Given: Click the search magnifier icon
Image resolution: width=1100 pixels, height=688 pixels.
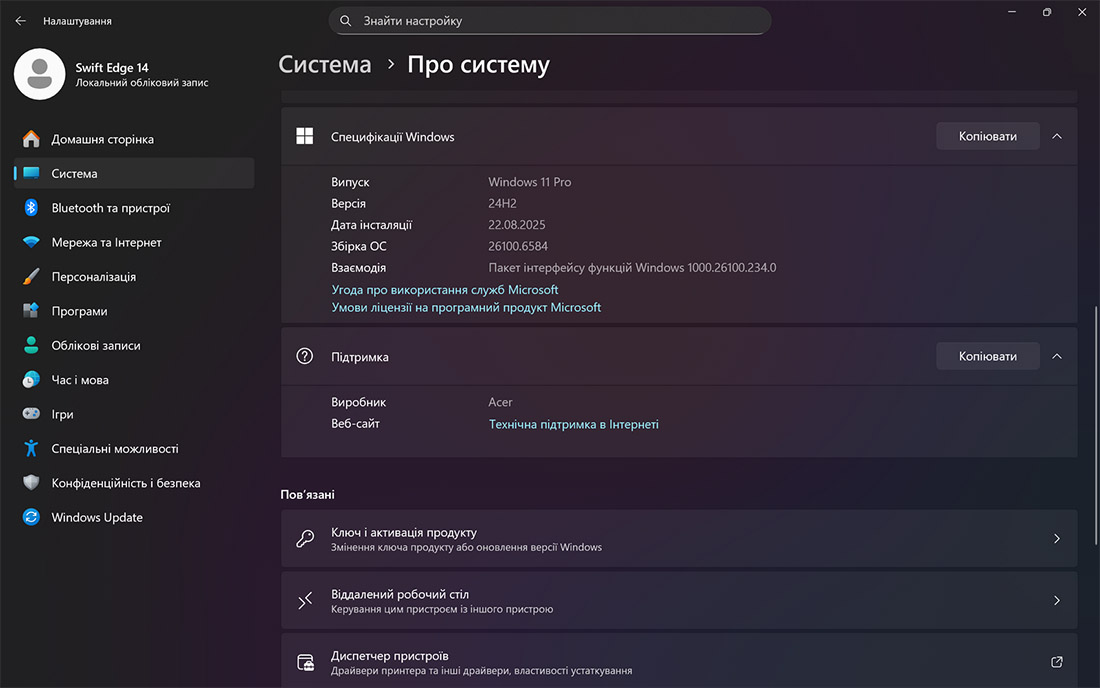Looking at the screenshot, I should coord(345,21).
